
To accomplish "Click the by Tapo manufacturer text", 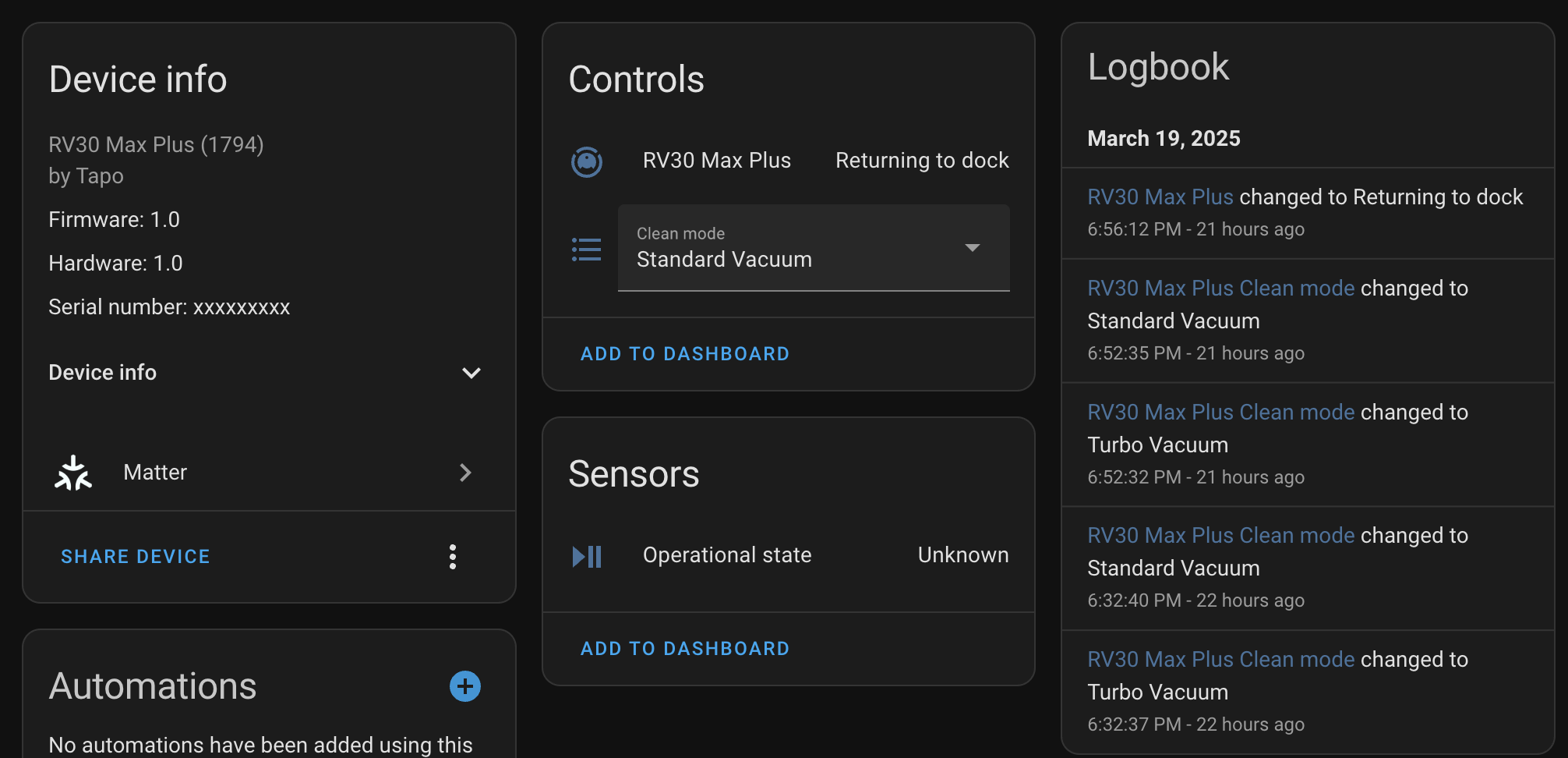I will coord(86,176).
